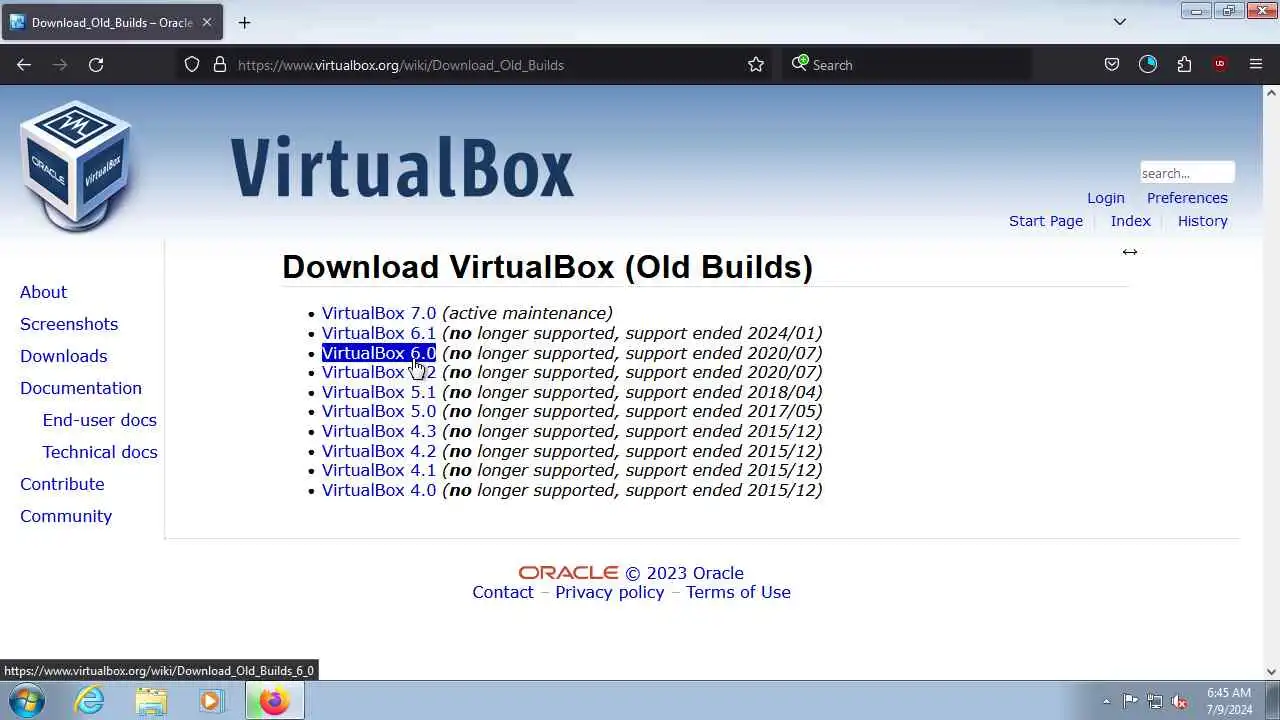Open the VirtualBox 6.0 builds link
1280x720 pixels.
click(379, 353)
